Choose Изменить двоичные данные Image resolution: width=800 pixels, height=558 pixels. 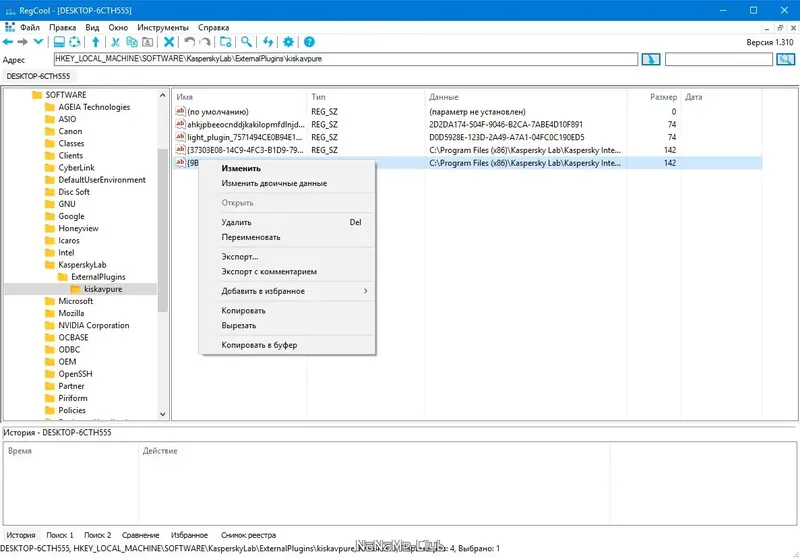[x=286, y=183]
